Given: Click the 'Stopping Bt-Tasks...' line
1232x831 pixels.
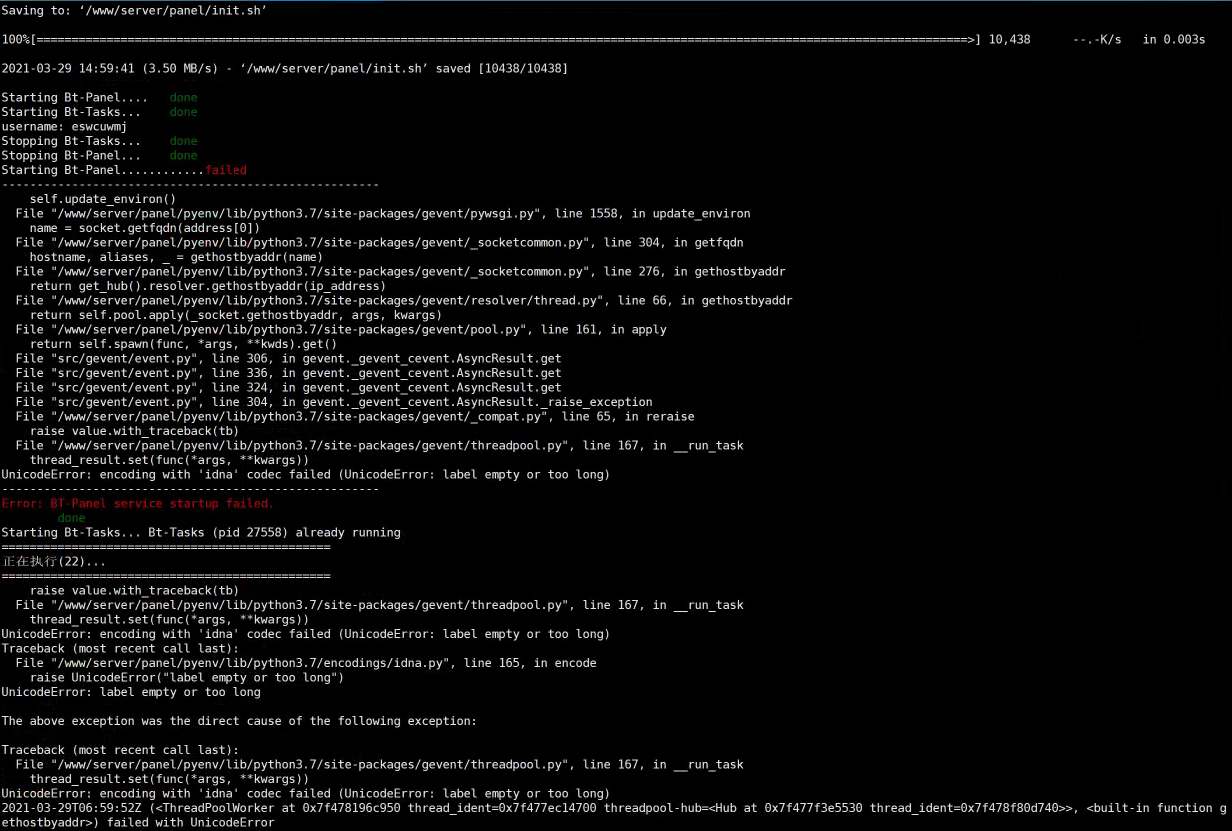Looking at the screenshot, I should pyautogui.click(x=100, y=141).
